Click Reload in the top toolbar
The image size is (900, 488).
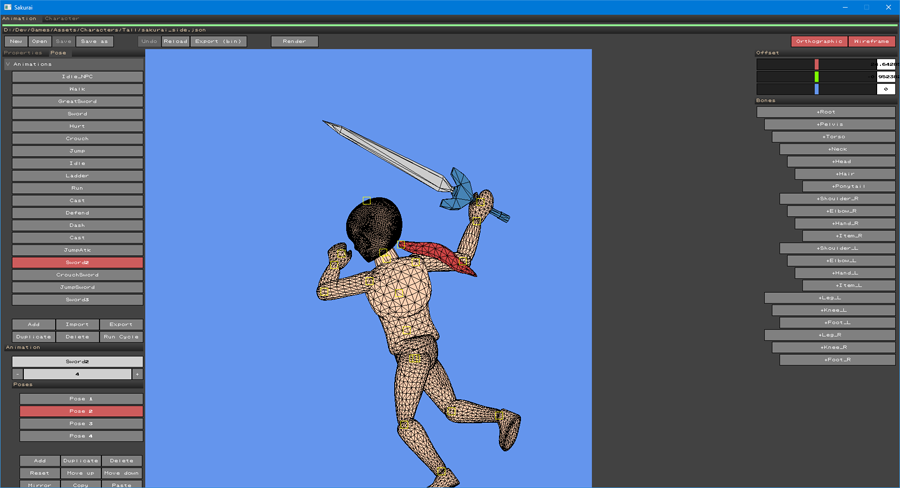coord(175,42)
